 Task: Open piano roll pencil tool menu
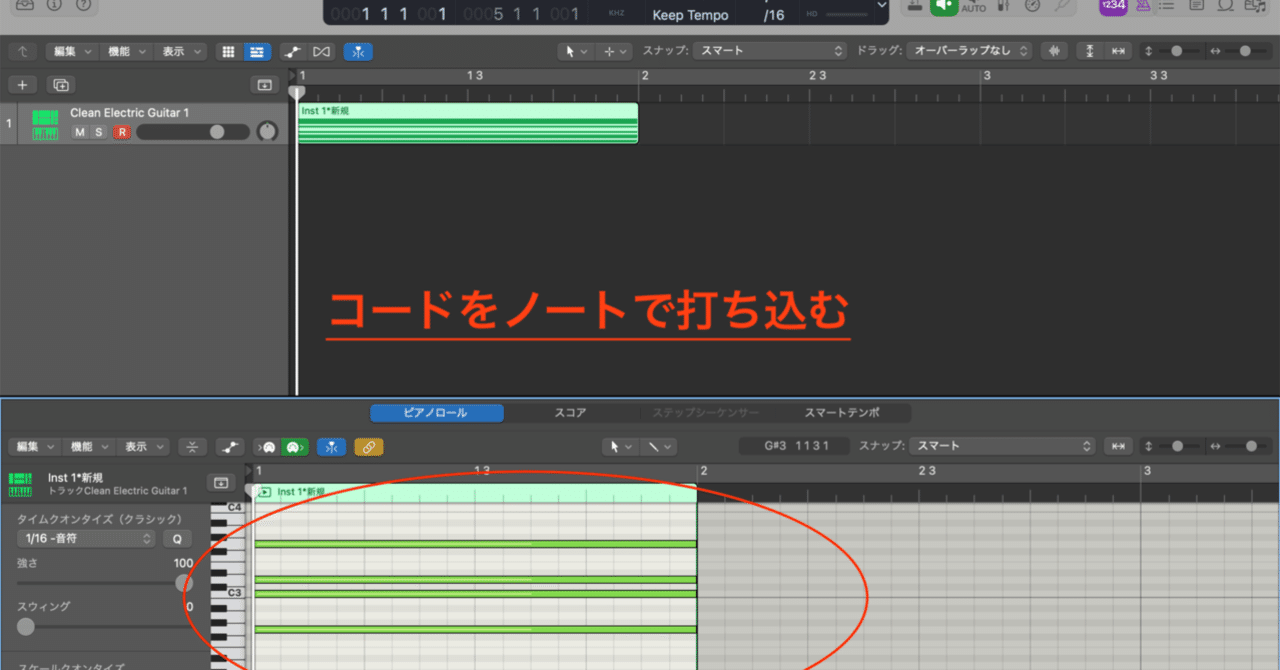click(x=658, y=447)
